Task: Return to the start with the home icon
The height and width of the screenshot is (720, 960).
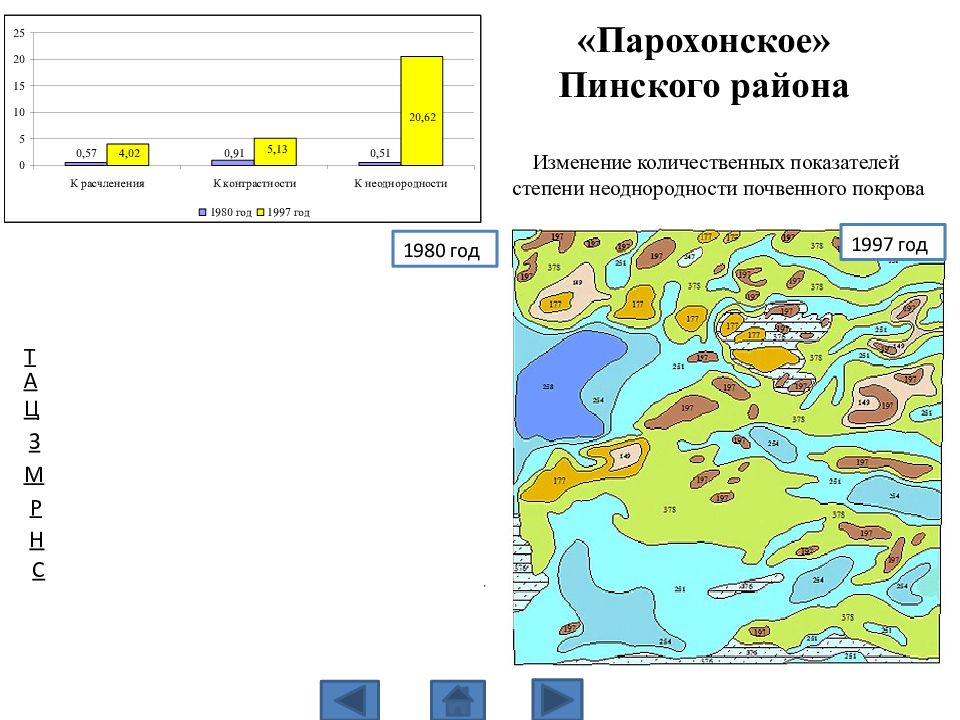Action: (x=458, y=700)
